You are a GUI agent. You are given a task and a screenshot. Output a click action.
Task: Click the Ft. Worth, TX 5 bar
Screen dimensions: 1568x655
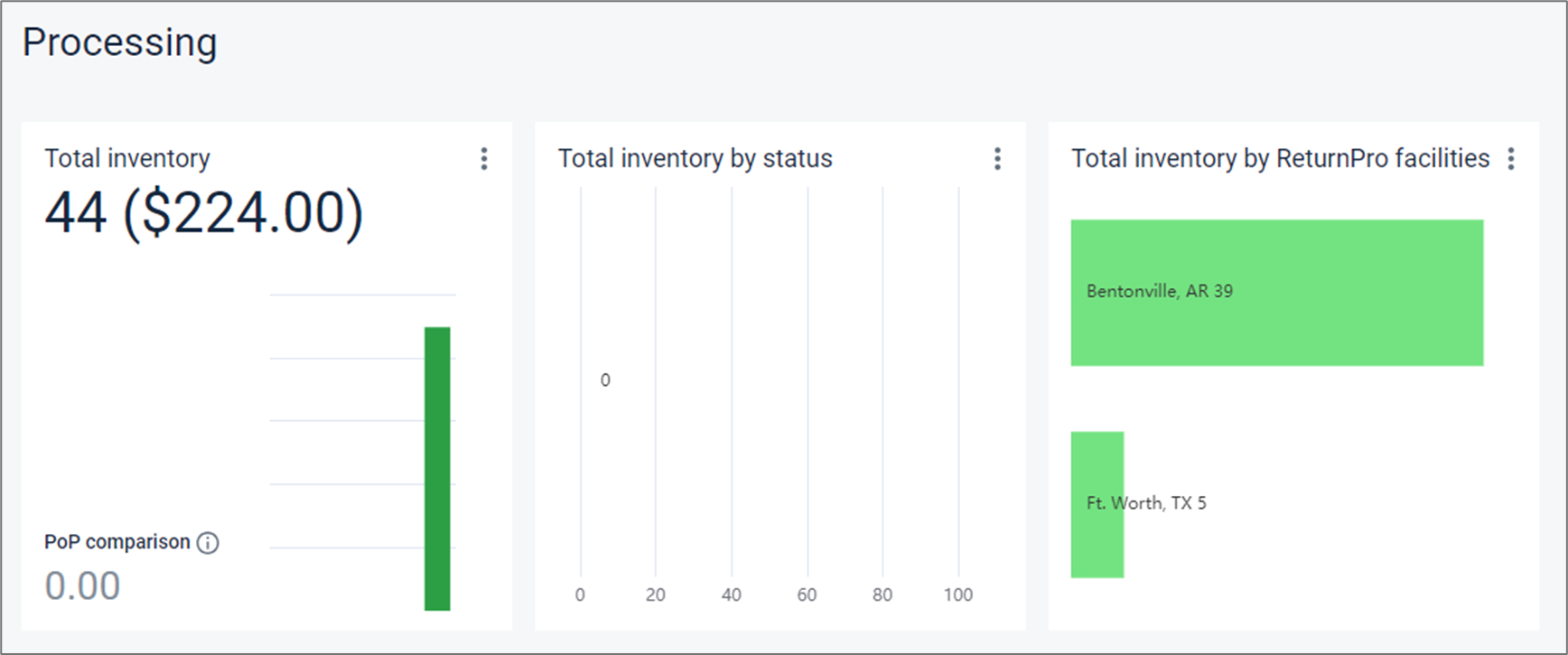pos(1097,504)
